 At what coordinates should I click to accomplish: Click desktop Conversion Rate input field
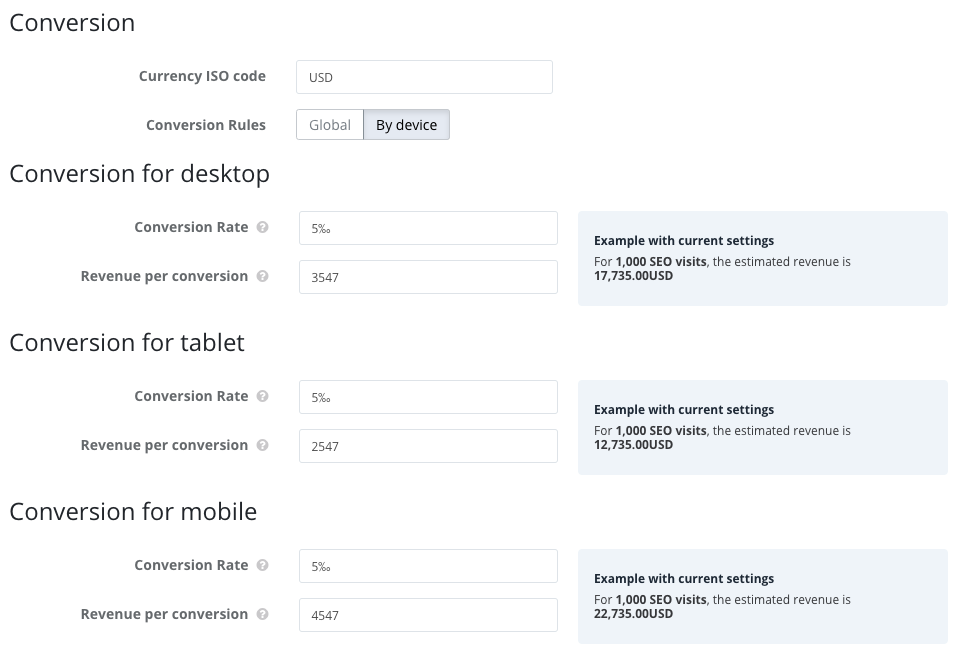[428, 228]
